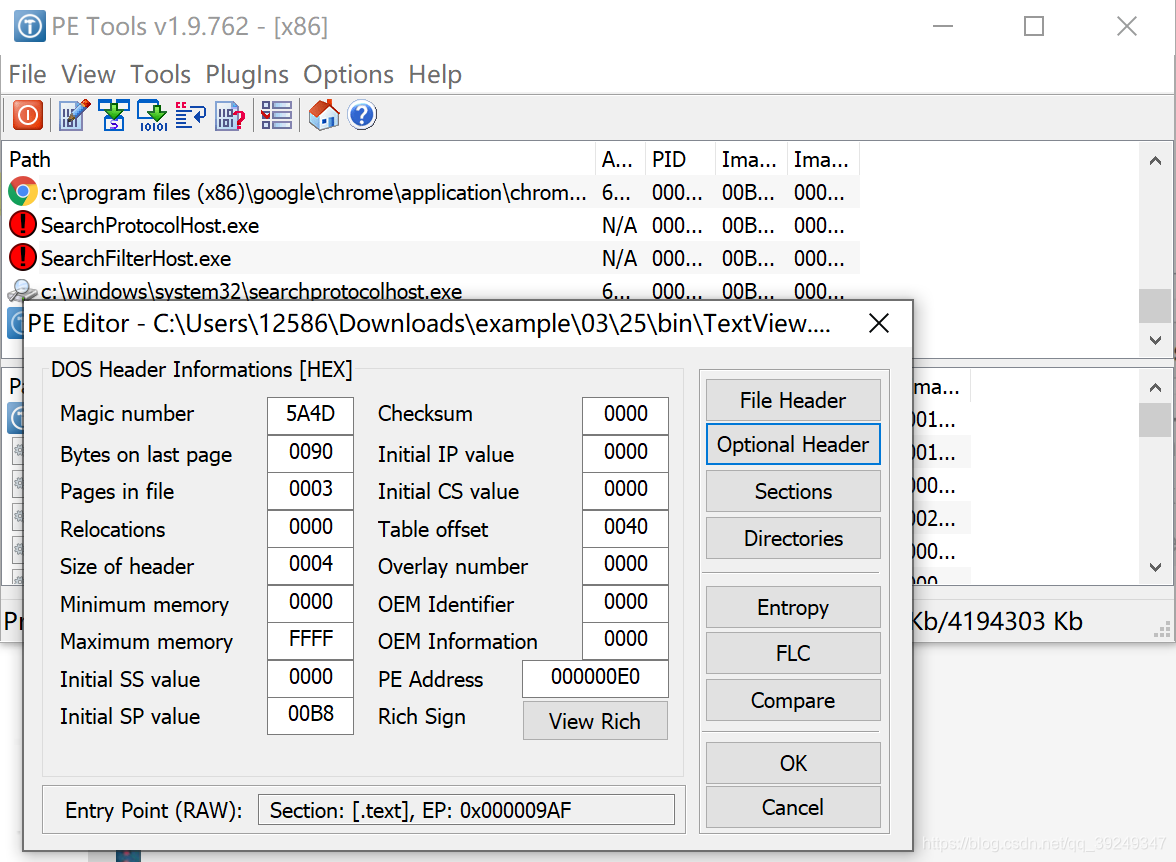Click the process list scrollbar up arrow
1176x862 pixels.
click(1156, 159)
